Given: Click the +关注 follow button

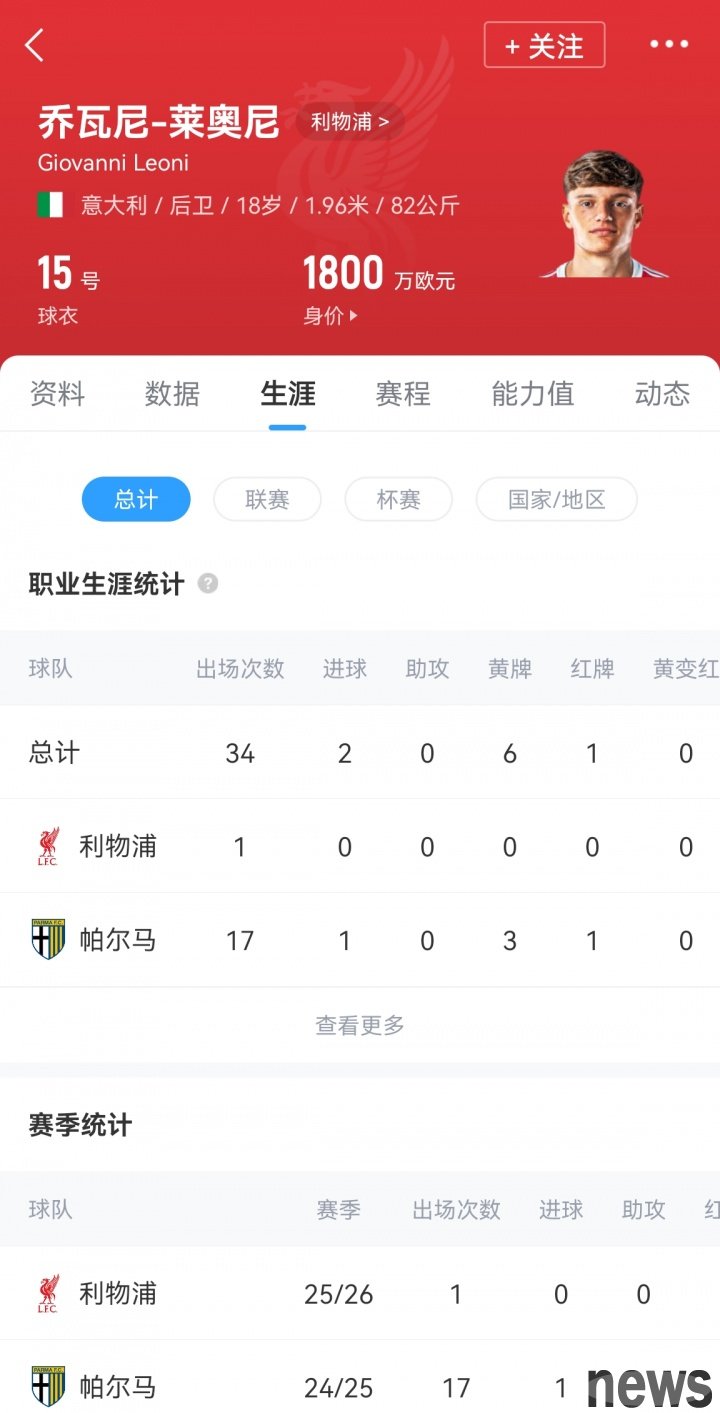Looking at the screenshot, I should click(544, 45).
